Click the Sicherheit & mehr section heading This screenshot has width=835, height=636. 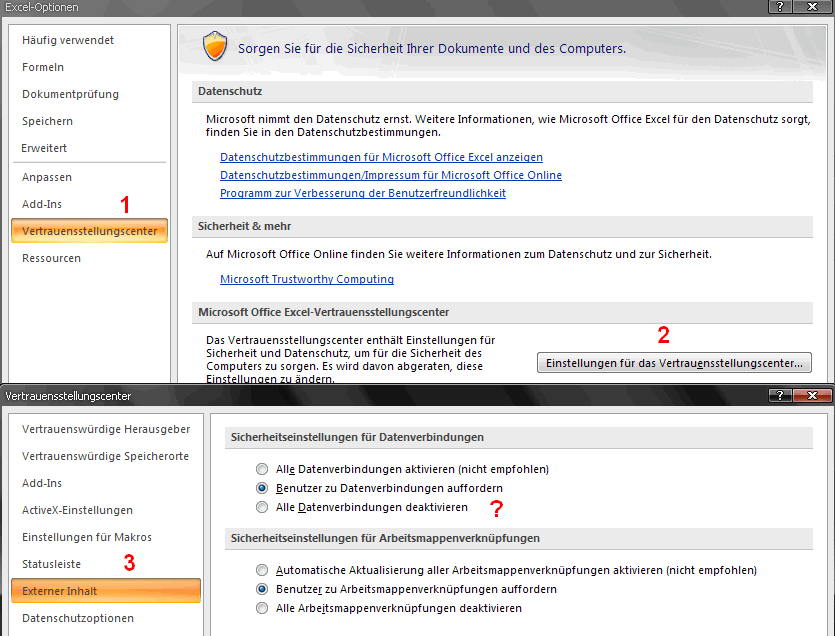(x=244, y=226)
